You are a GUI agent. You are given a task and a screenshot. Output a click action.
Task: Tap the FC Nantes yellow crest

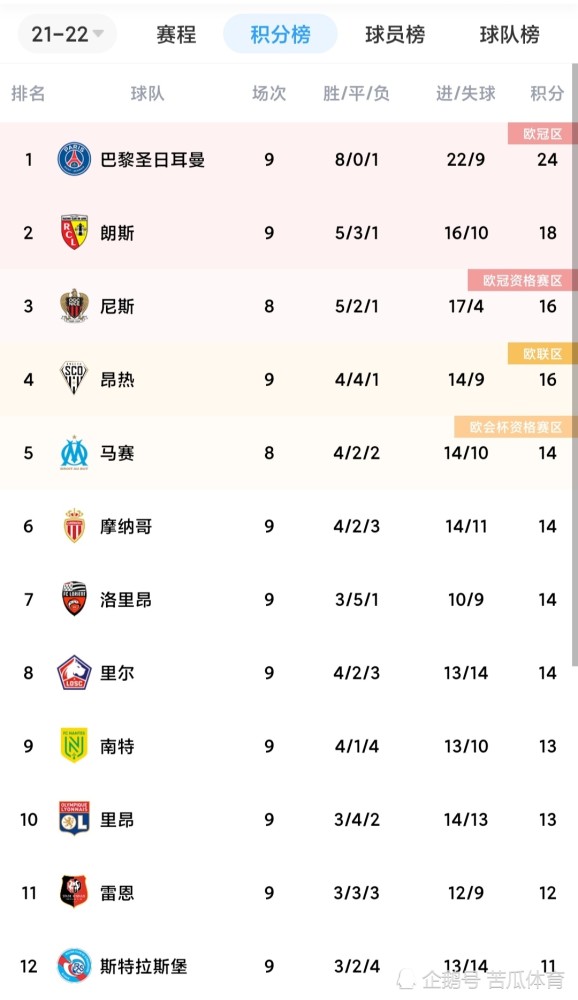click(x=74, y=746)
